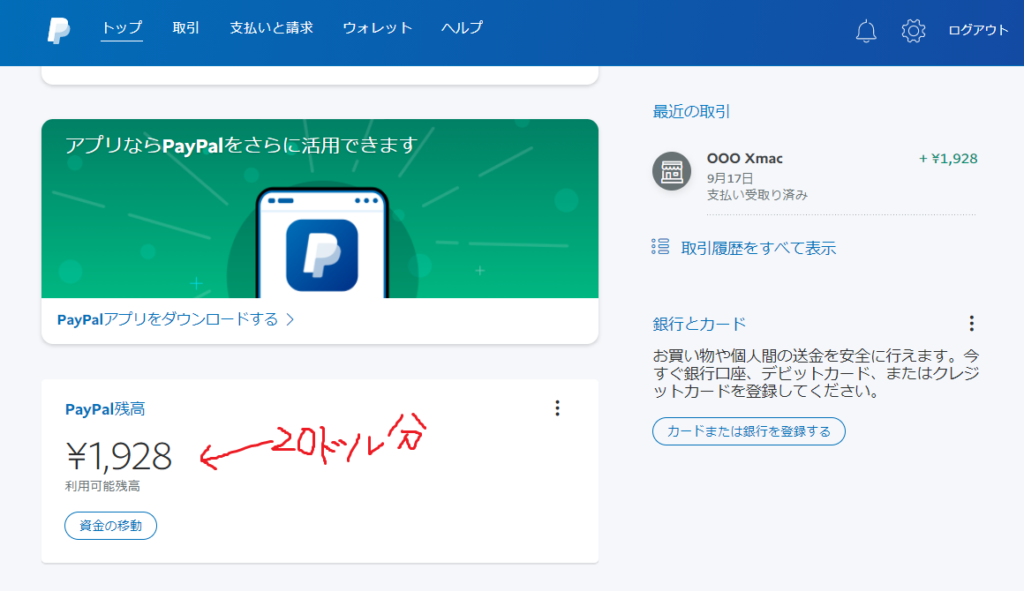Click the PayPal logo in header
The image size is (1024, 591).
58,30
